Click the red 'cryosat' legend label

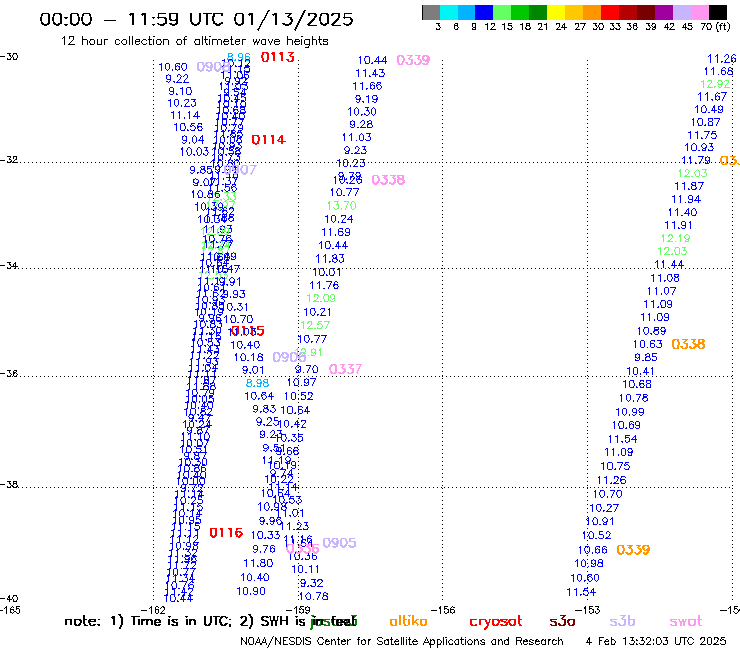(x=496, y=621)
